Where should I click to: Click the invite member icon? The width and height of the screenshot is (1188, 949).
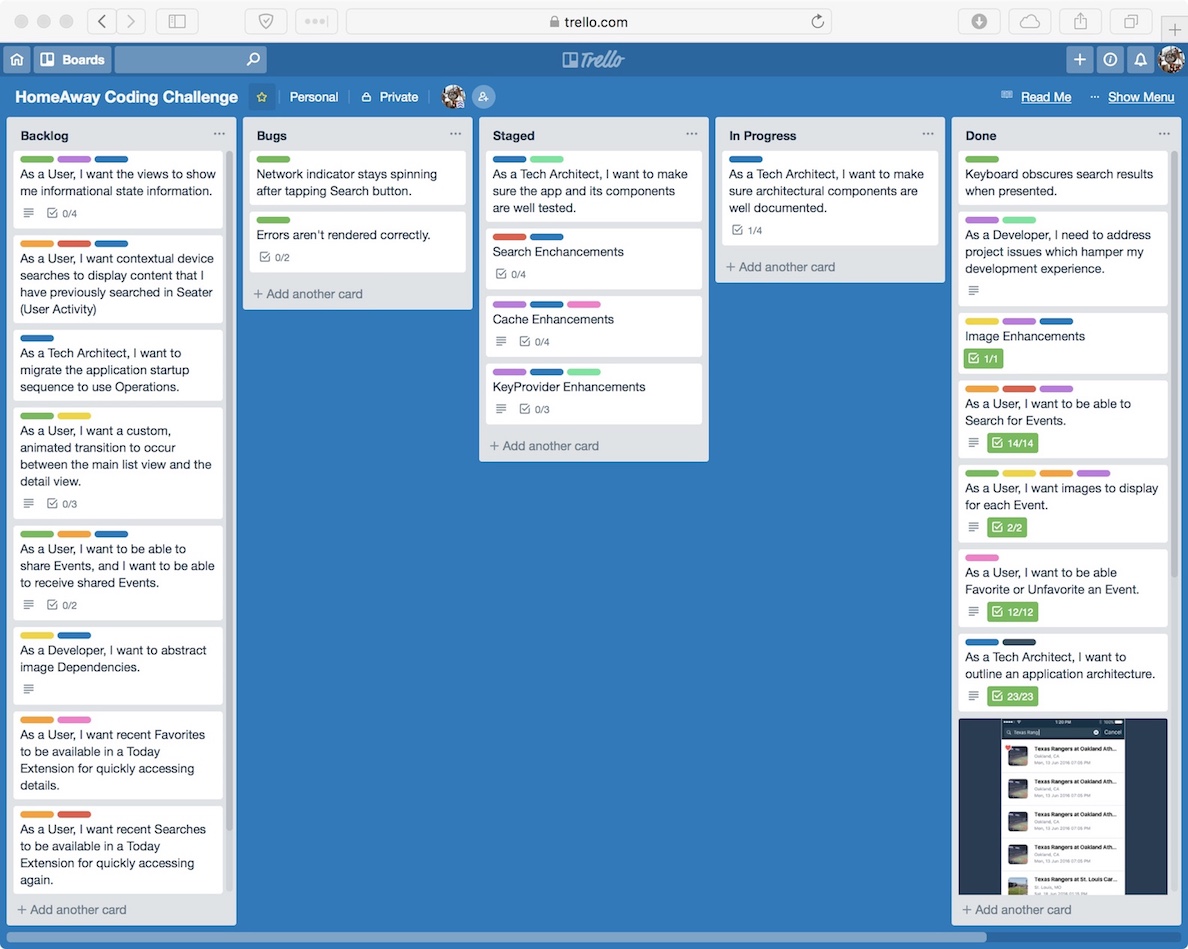point(483,97)
